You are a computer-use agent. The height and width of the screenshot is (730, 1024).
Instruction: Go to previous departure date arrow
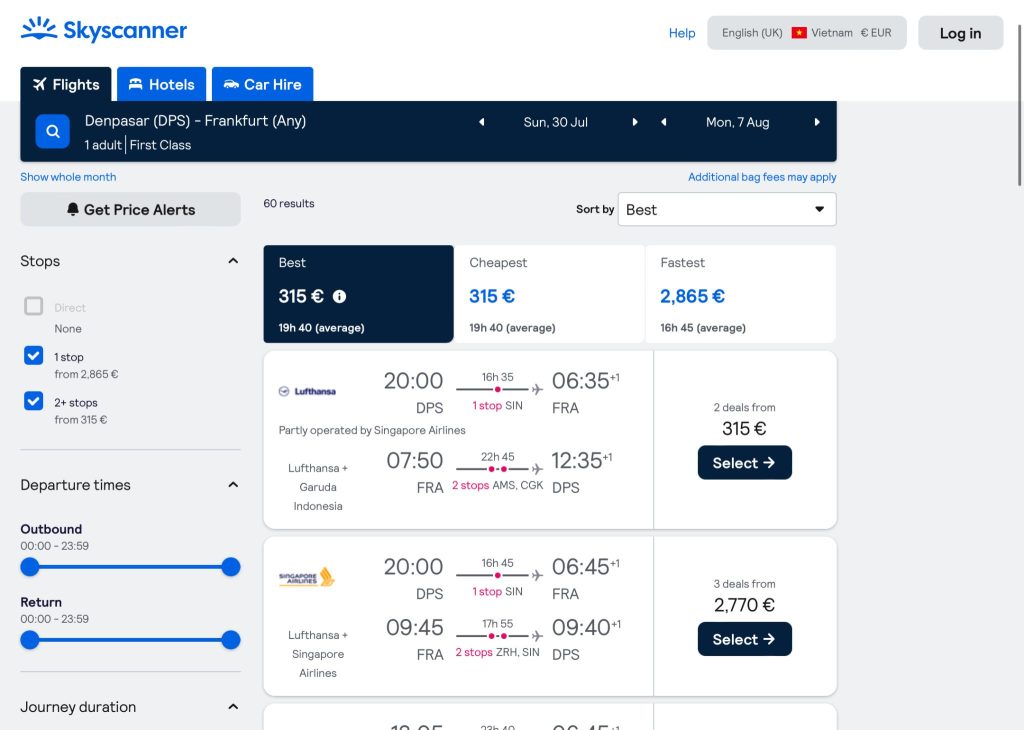click(x=481, y=122)
